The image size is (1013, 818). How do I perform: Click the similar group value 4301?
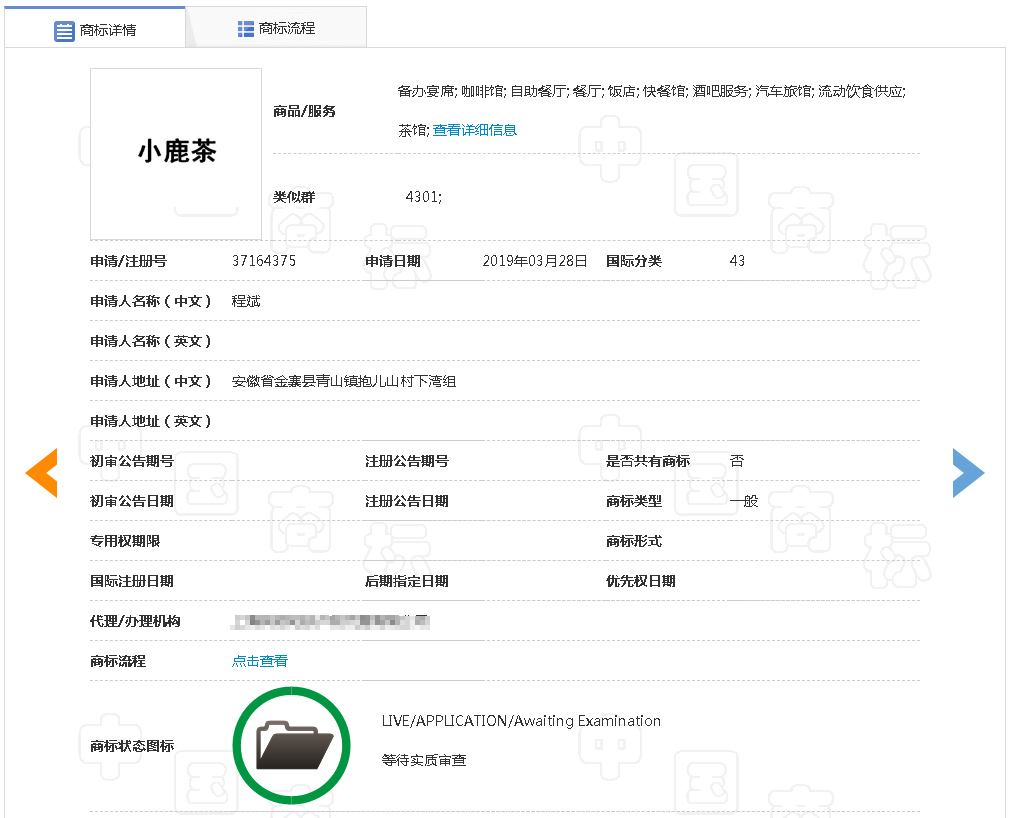tap(423, 197)
